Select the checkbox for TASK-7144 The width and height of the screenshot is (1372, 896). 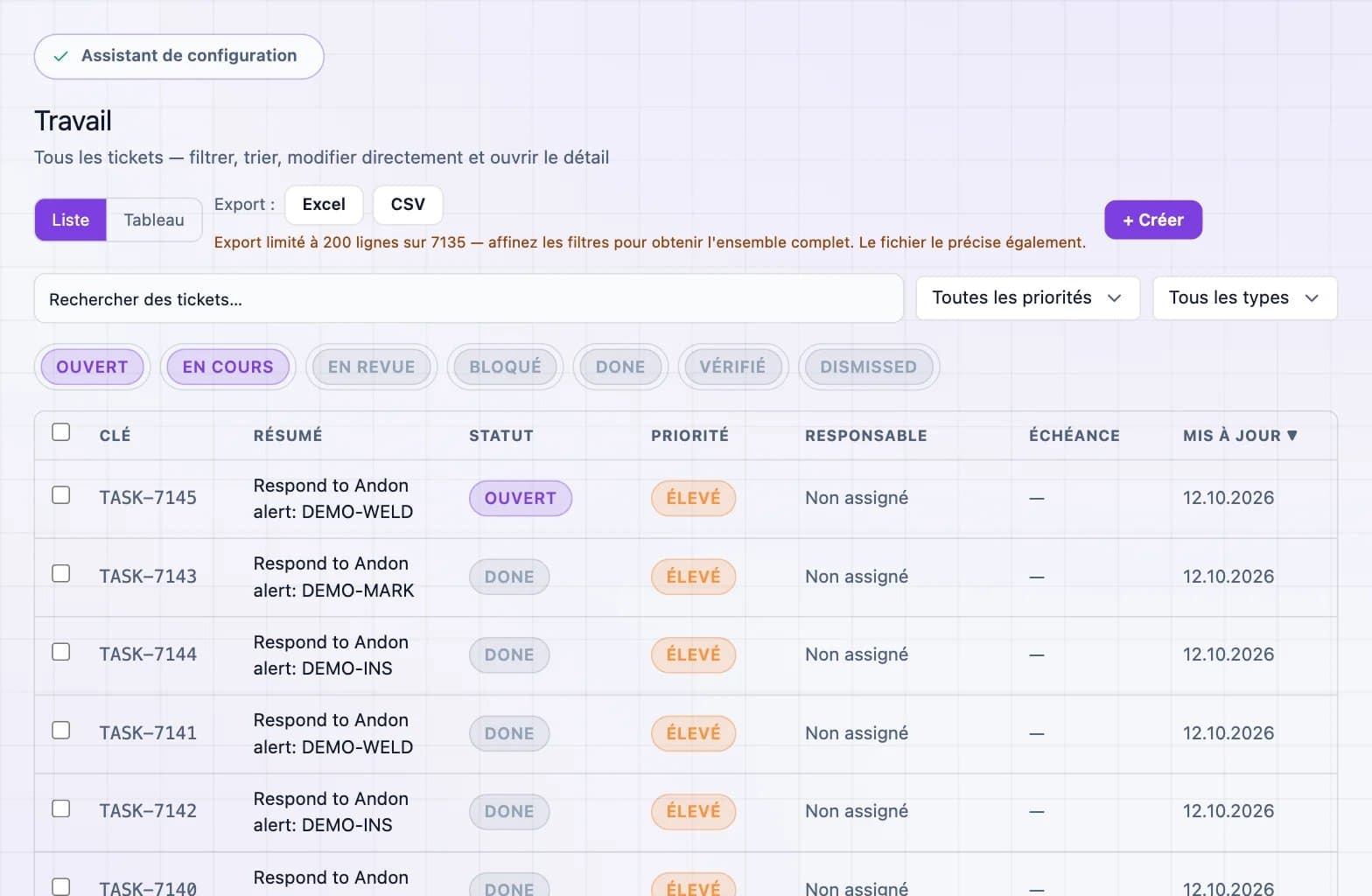(60, 652)
